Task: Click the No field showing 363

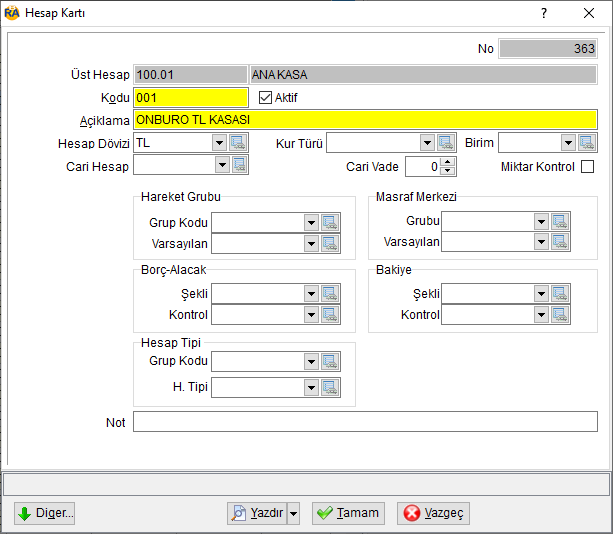Action: pos(548,48)
